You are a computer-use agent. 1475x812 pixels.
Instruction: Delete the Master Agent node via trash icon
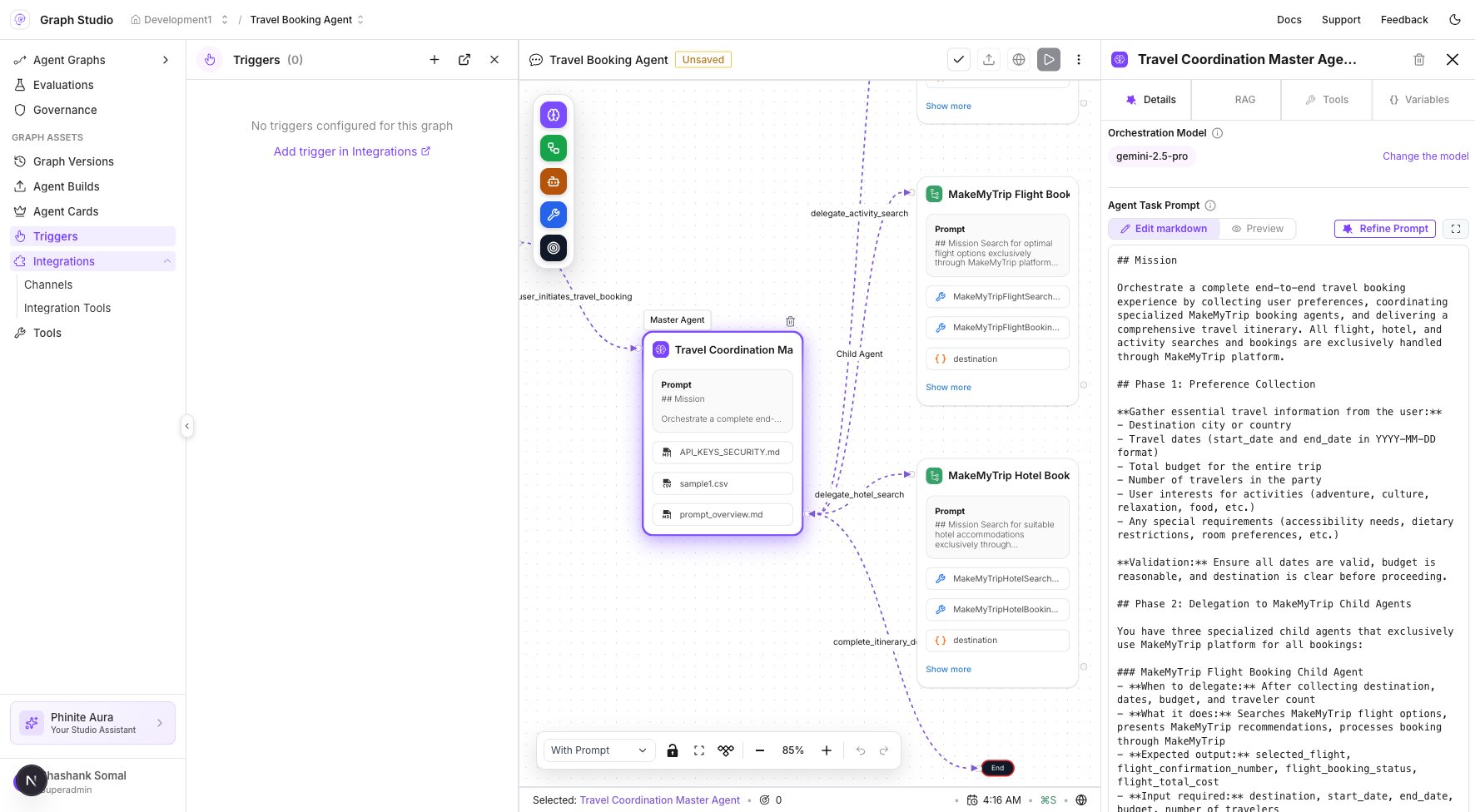tap(790, 321)
